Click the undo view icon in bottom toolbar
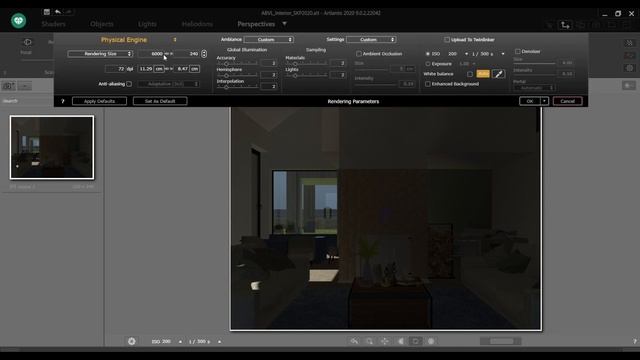The image size is (640, 360). [x=354, y=341]
